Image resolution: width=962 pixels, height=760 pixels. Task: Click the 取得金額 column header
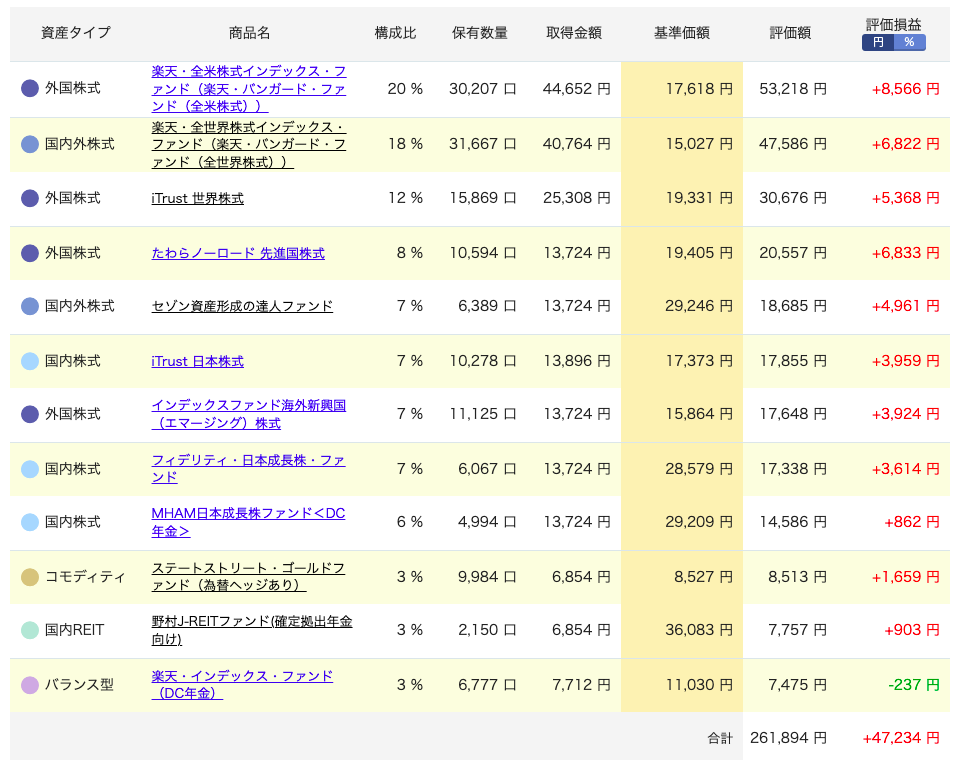coord(574,33)
